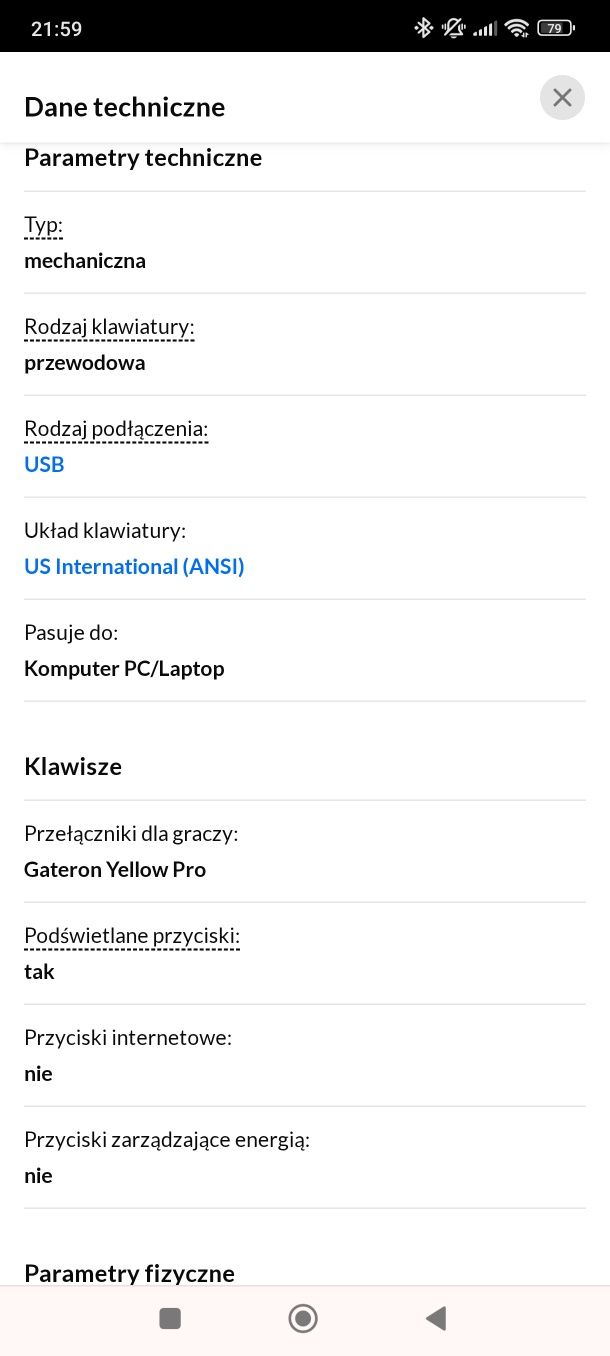Viewport: 610px width, 1356px height.
Task: Tap the Komputer PC/Laptop value
Action: 124,669
